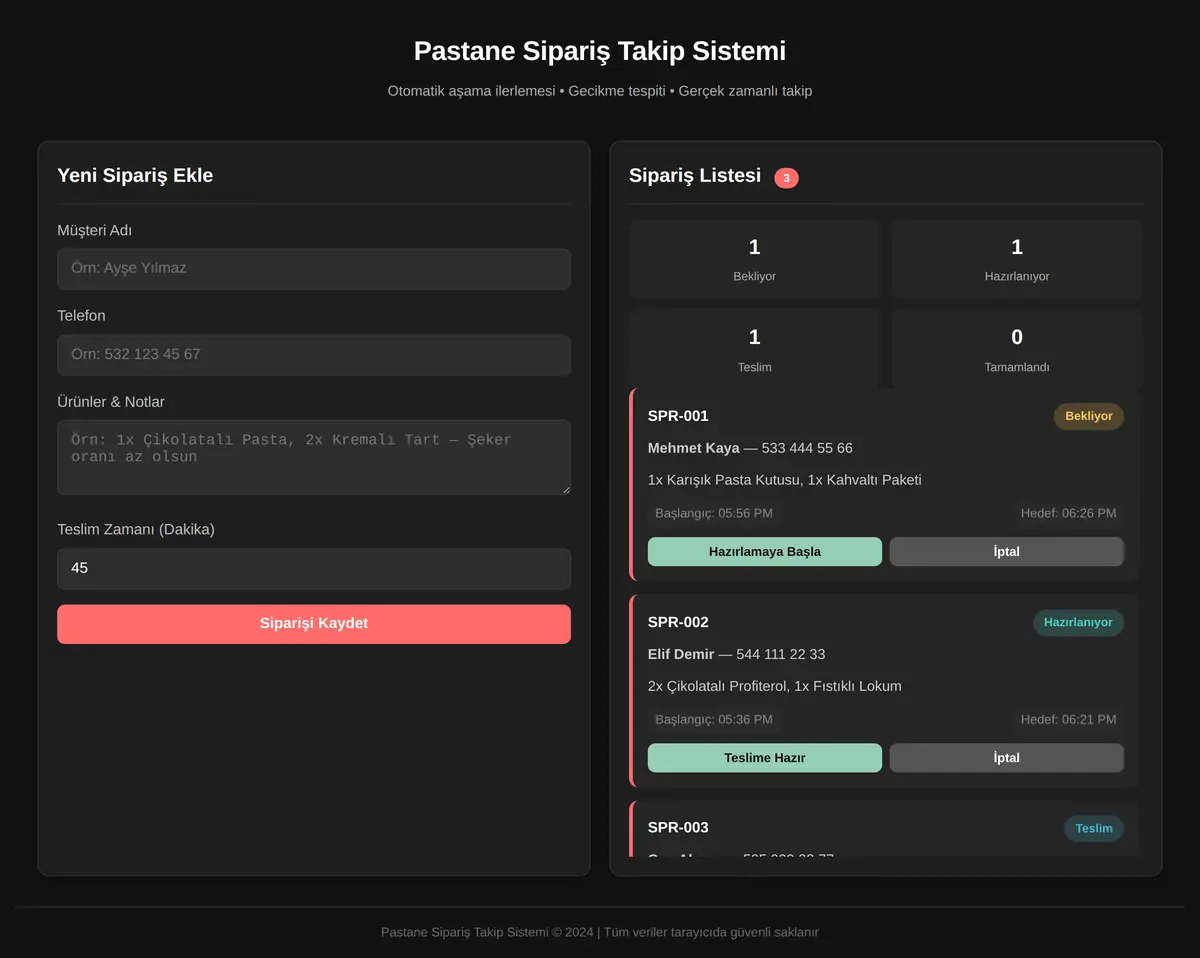Click the Bekliyor count card
Screen dimensions: 1200x958
click(x=755, y=259)
